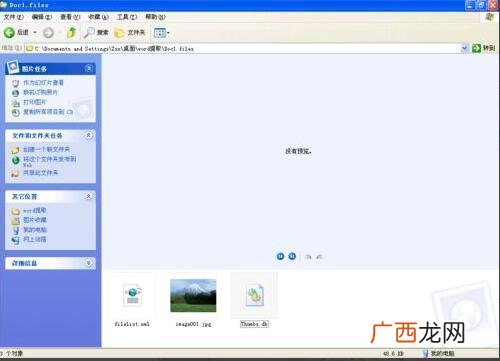Screen dimensions: 500x361
Task: Open the word提取 parent folder link
Action: click(x=35, y=210)
